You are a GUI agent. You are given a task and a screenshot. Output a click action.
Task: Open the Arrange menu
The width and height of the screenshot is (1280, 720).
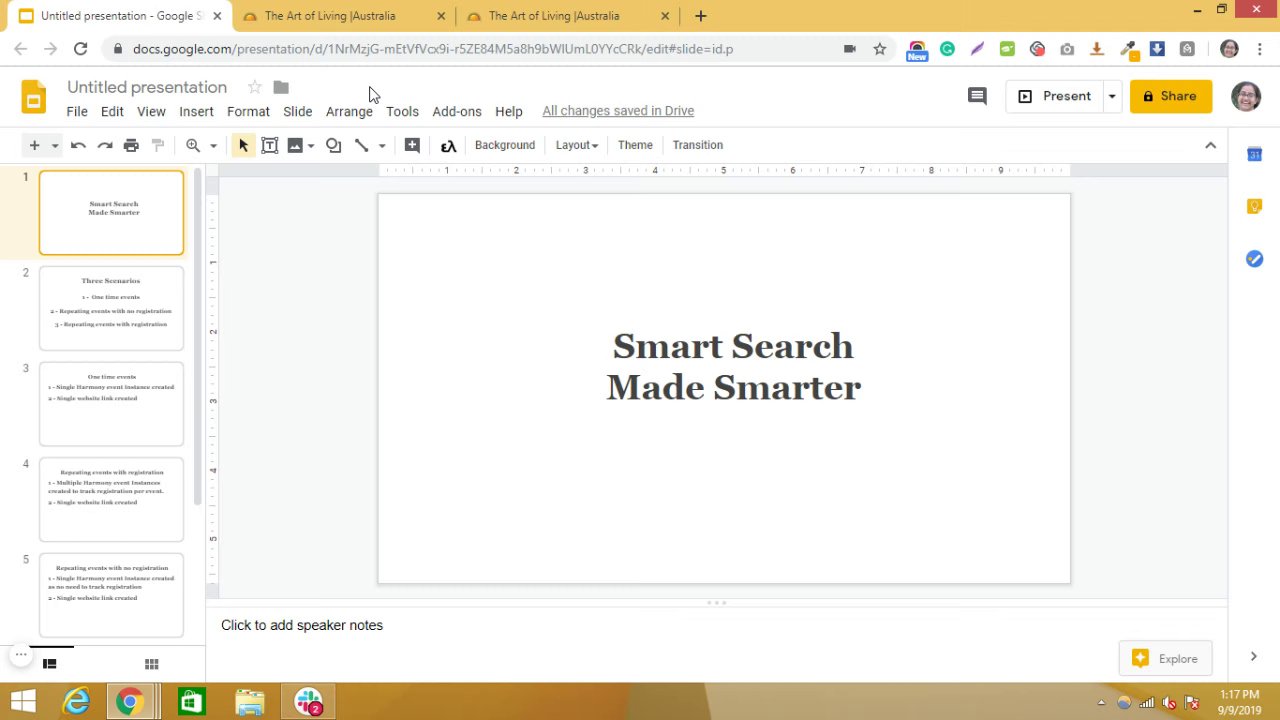[x=348, y=111]
